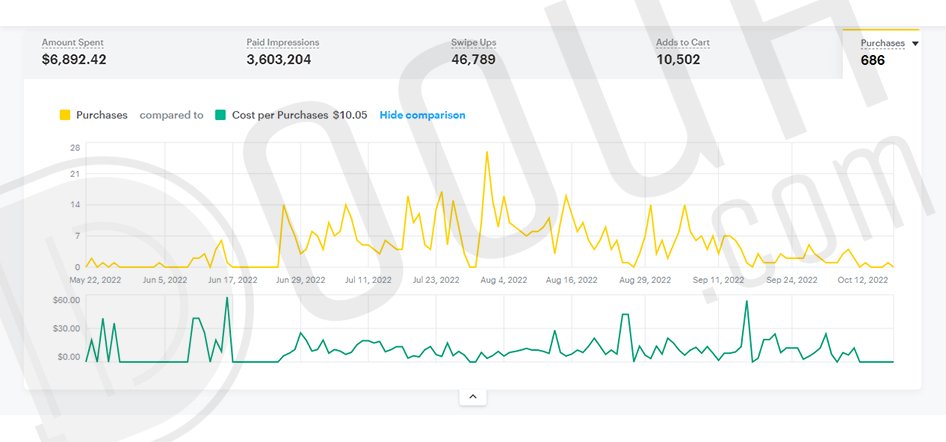Choose the Adds to Cart metric

coord(682,43)
